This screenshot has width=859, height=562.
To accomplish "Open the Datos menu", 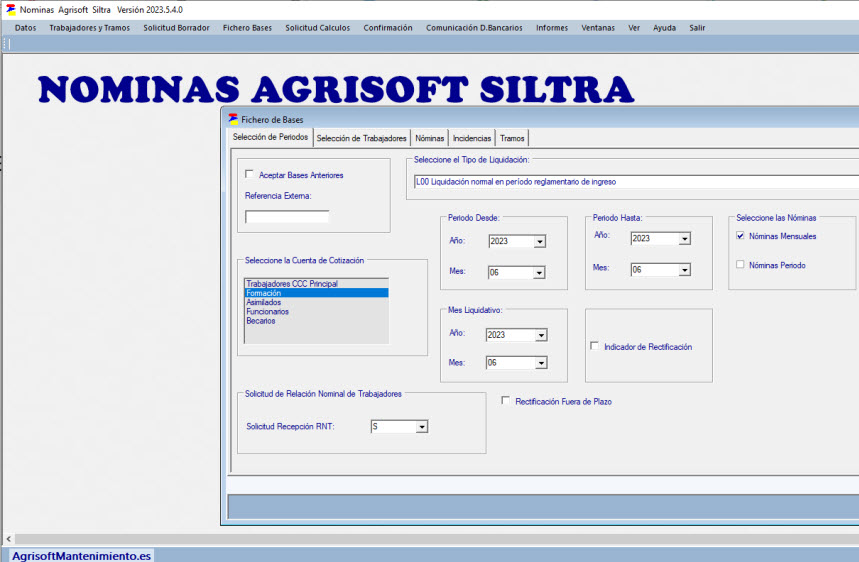I will click(x=25, y=28).
